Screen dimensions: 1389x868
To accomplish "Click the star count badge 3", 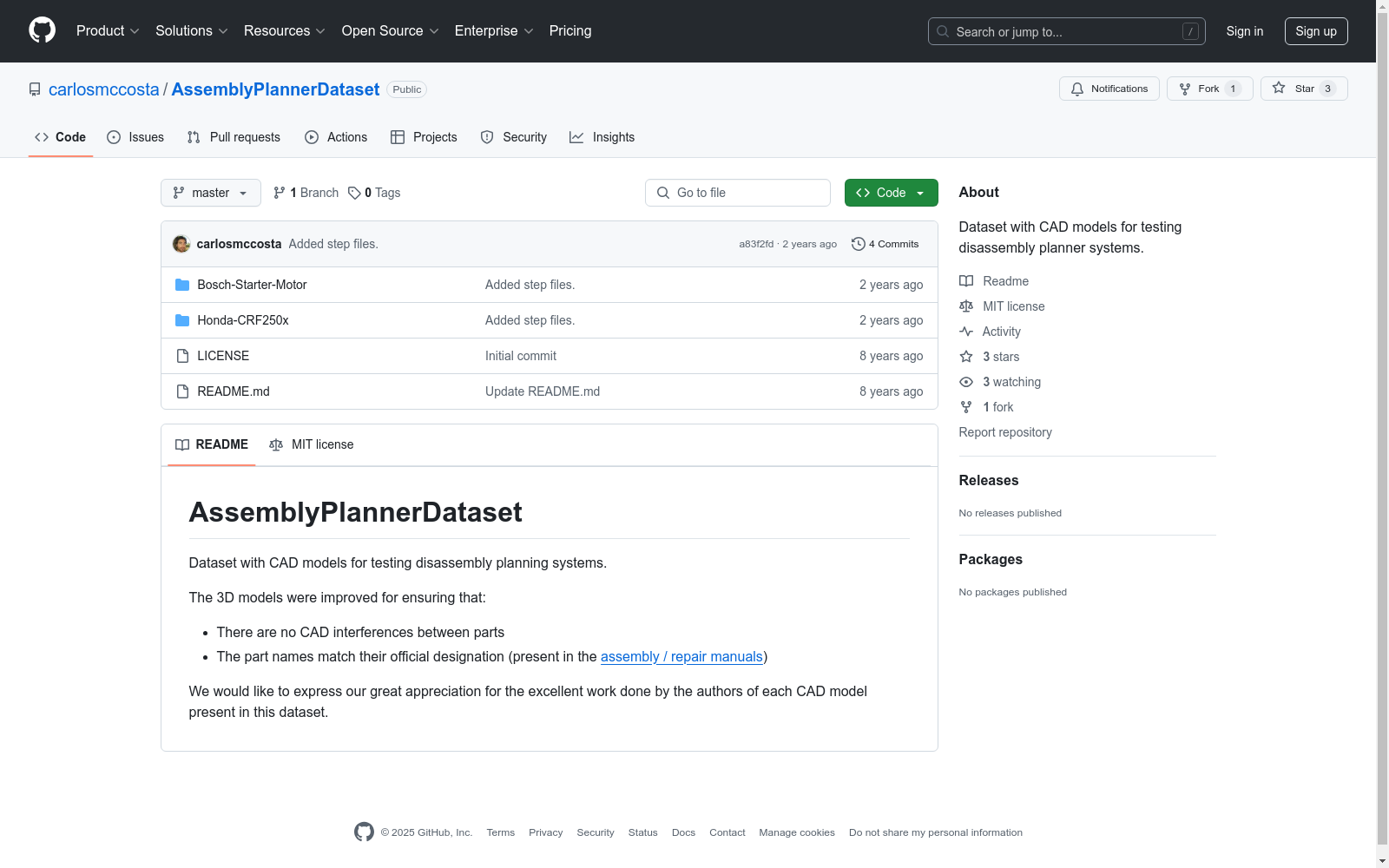I will [x=1327, y=89].
